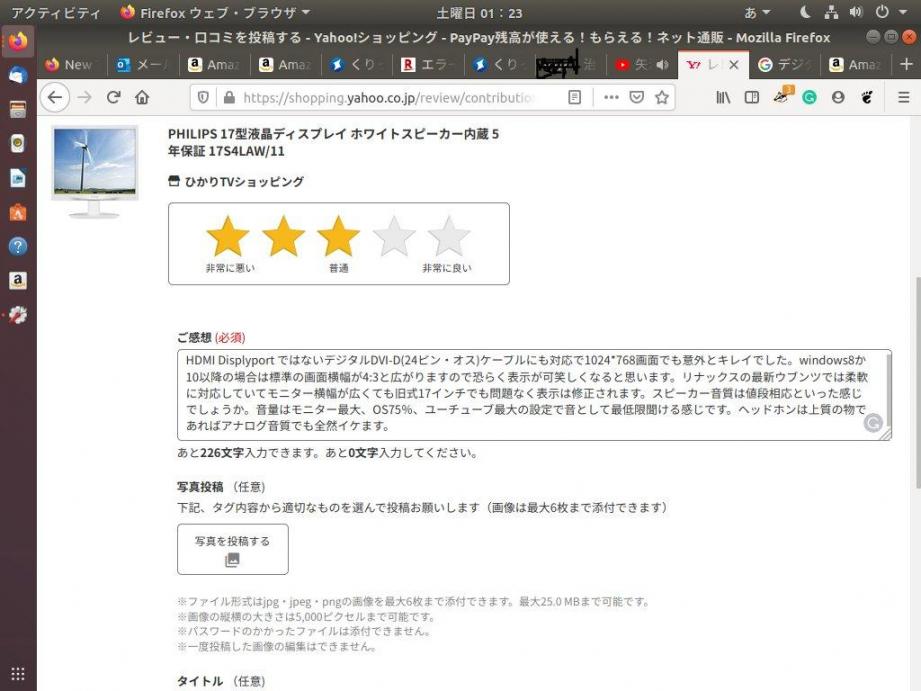Viewport: 921px width, 691px height.
Task: Open the Firefox app menu dropdown in top bar
Action: [215, 12]
